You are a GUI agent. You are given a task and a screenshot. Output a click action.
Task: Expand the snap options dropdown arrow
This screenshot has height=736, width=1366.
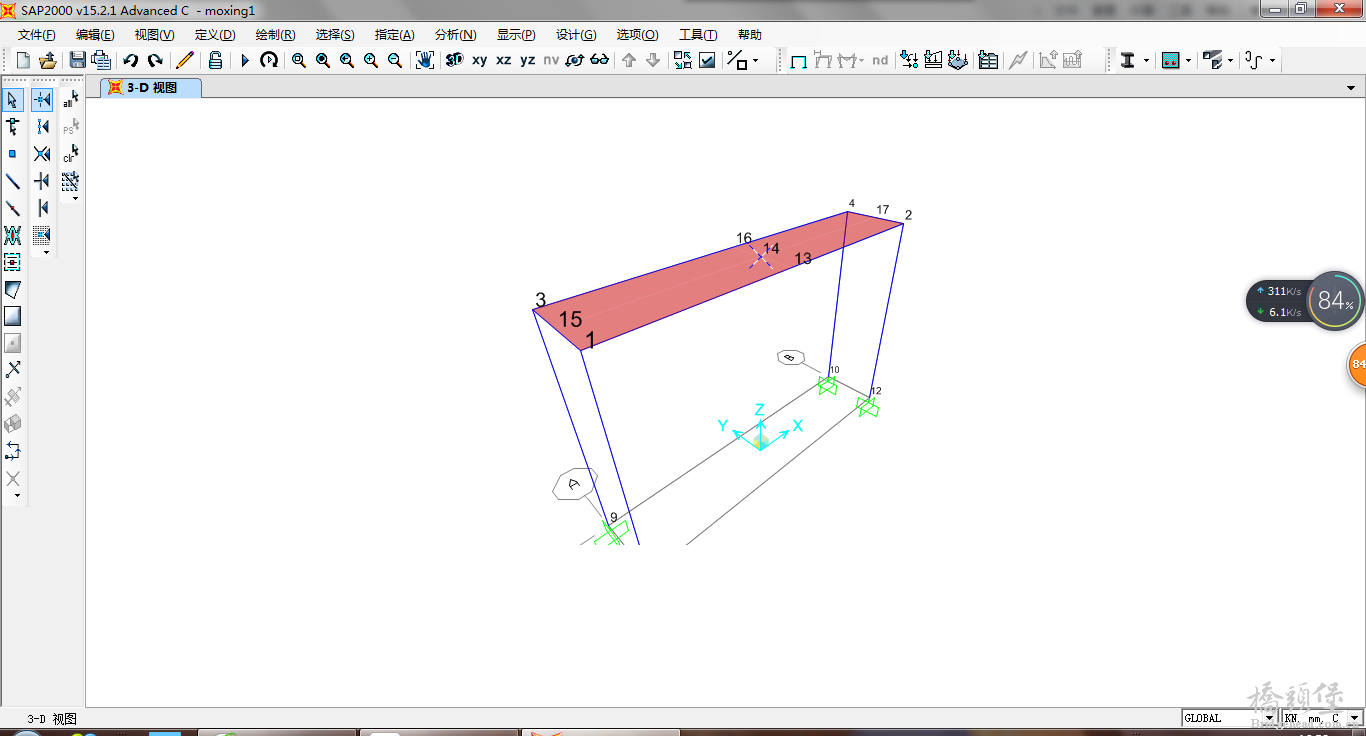[x=755, y=61]
